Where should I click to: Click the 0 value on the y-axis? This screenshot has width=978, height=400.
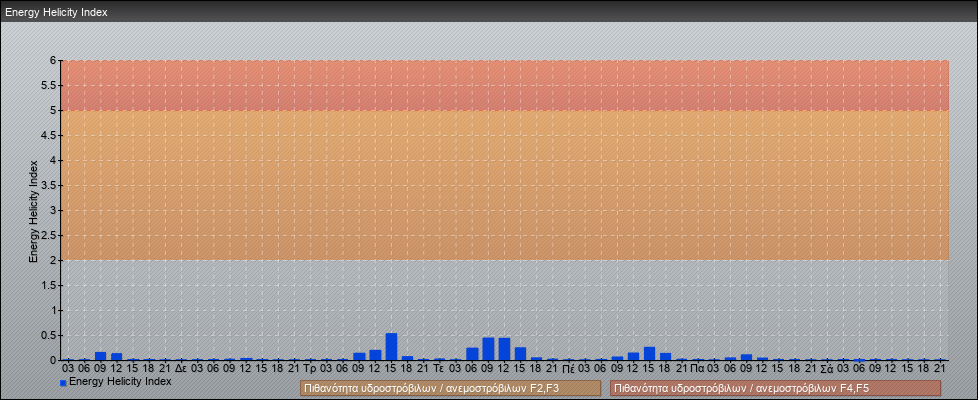coord(54,360)
